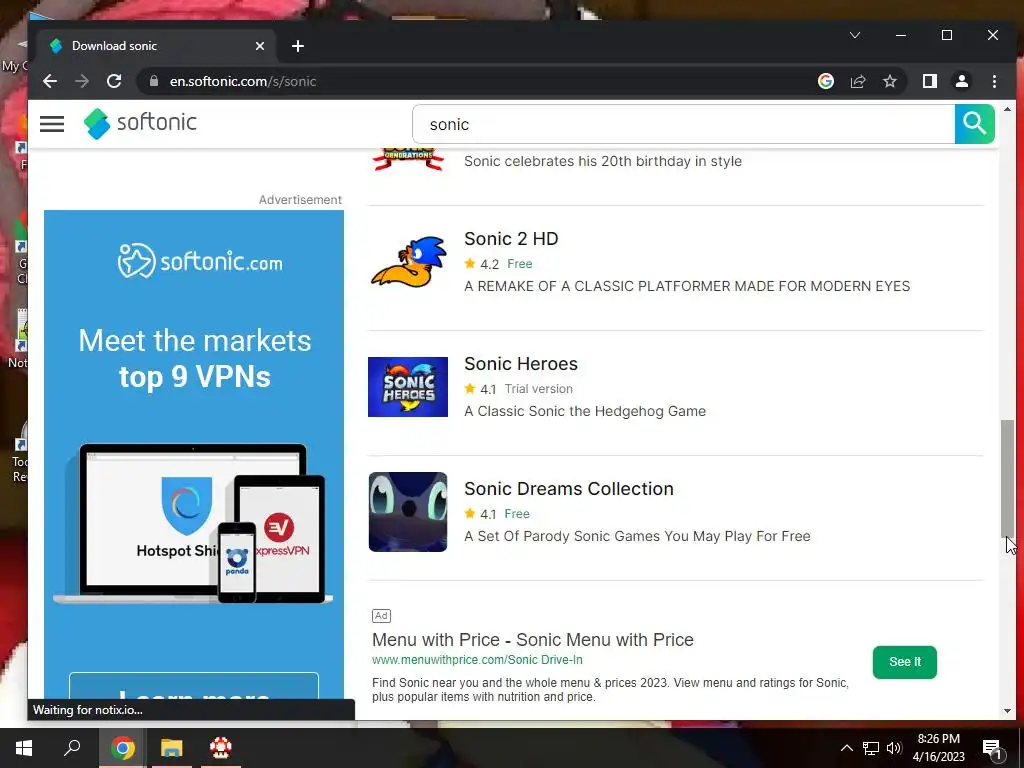Open the network tray icon
The height and width of the screenshot is (768, 1024).
click(x=871, y=748)
